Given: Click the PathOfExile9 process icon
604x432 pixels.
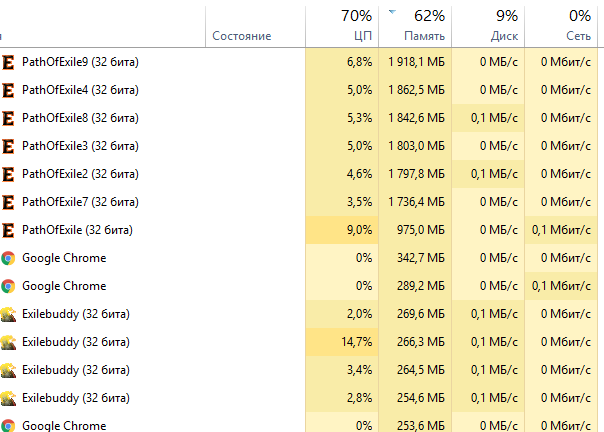Looking at the screenshot, I should [x=8, y=62].
